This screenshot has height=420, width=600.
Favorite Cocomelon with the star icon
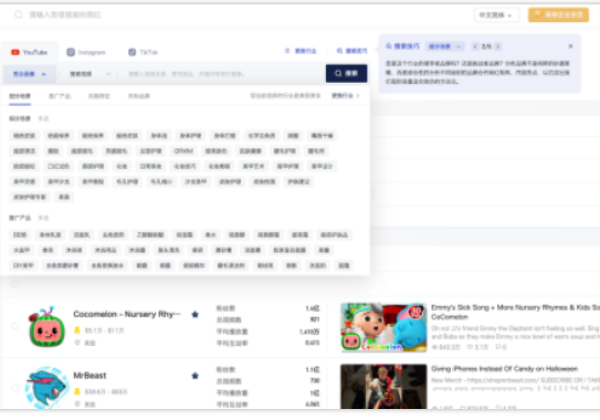coord(195,314)
